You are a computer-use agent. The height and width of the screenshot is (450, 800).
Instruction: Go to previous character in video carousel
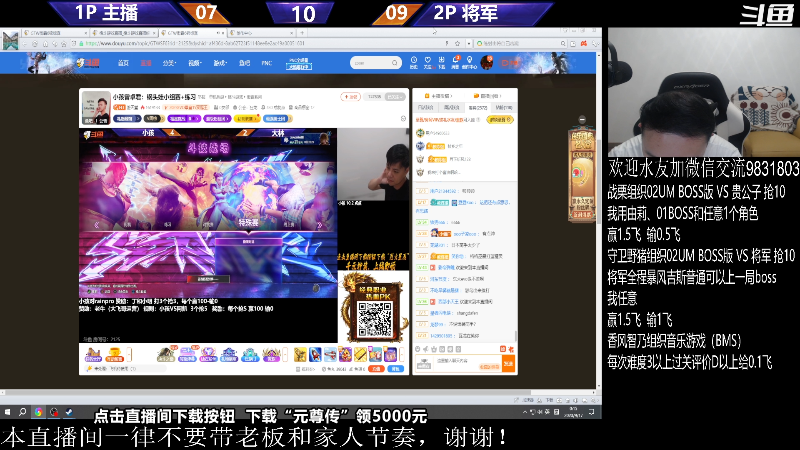pos(96,224)
